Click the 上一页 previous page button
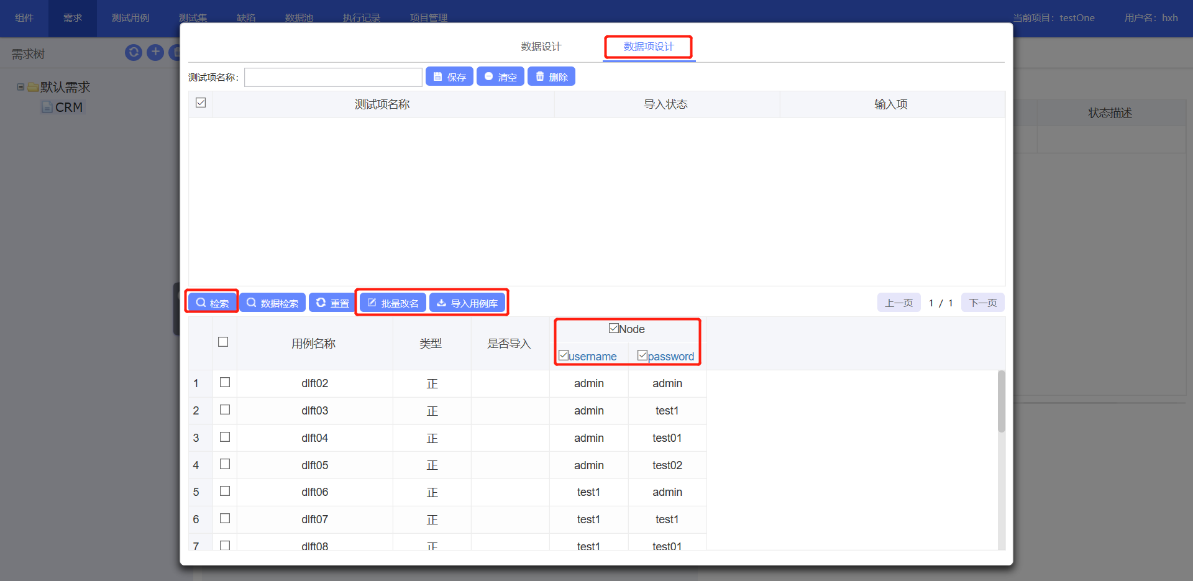The height and width of the screenshot is (581, 1193). (898, 303)
